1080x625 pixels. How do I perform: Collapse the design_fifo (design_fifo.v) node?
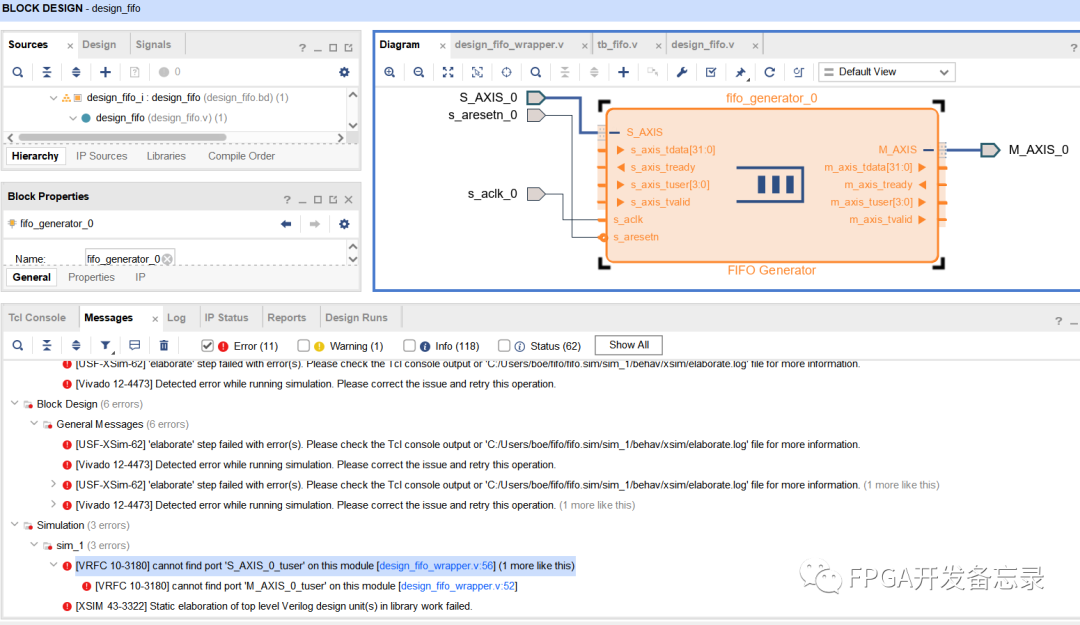(x=72, y=118)
